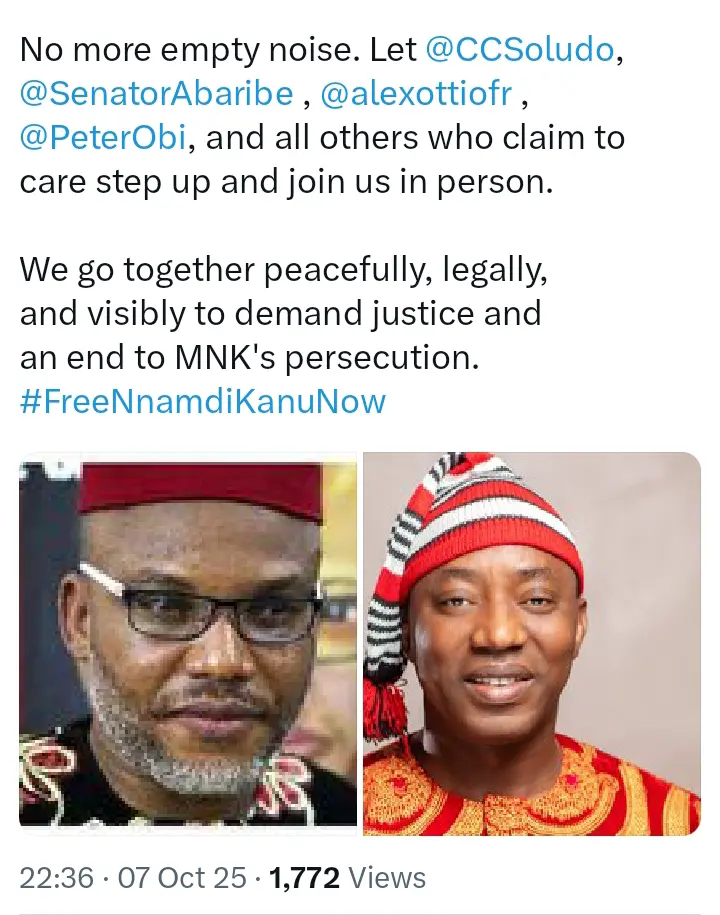The height and width of the screenshot is (915, 720).
Task: Select the #FreeNnamdiKanuNow hashtag
Action: click(203, 402)
